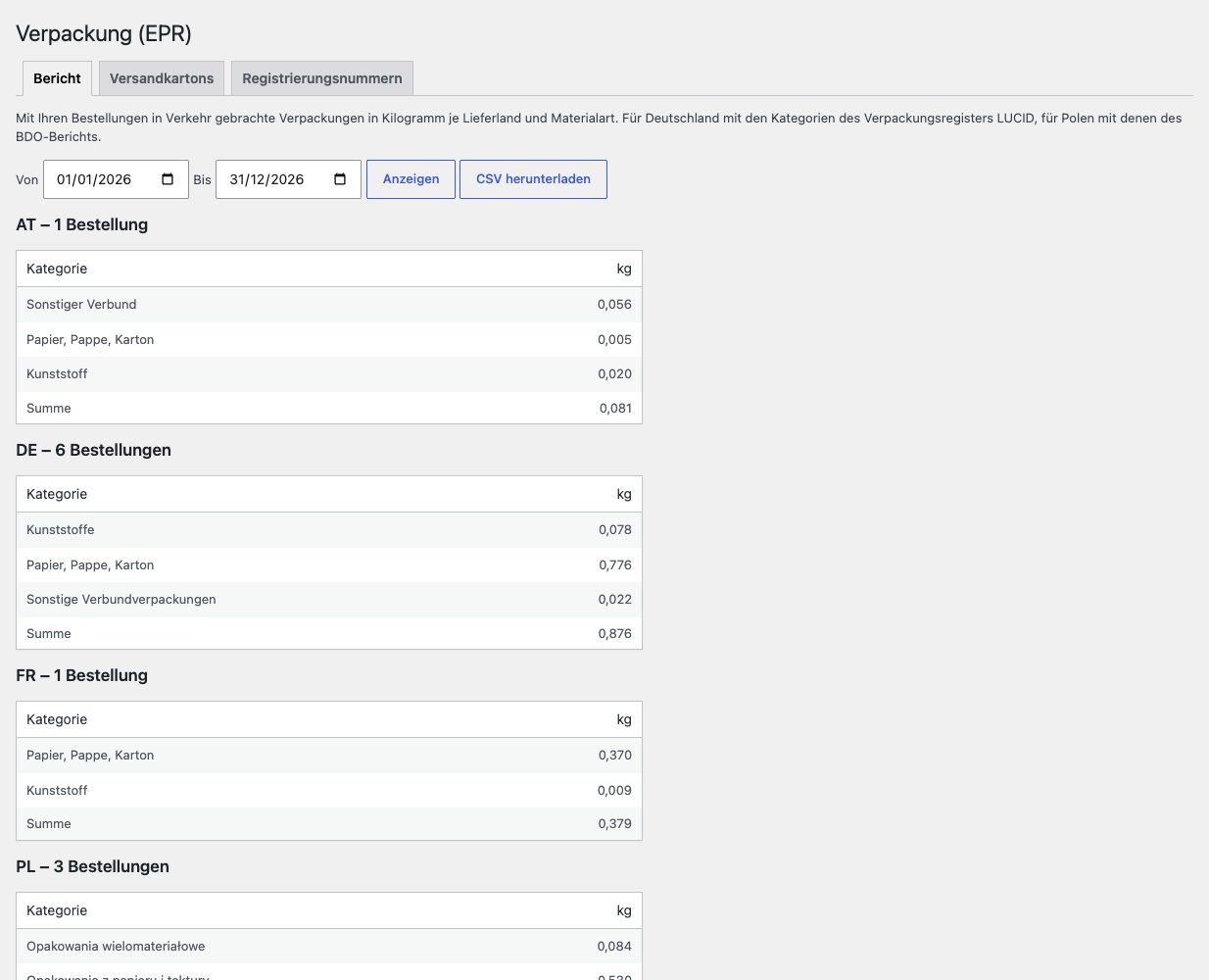The width and height of the screenshot is (1209, 980).
Task: Click 'Sonstige Verbundverpackungen' row label
Action: 121,600
